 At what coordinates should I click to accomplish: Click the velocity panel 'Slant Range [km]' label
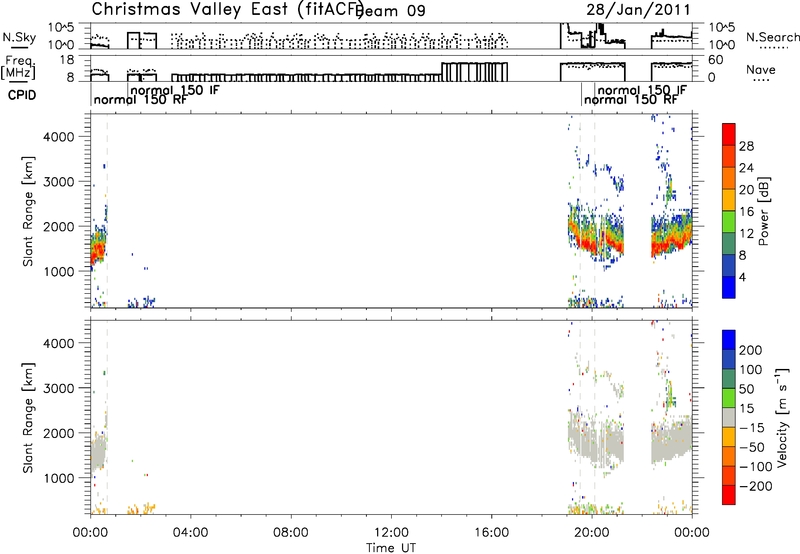point(28,418)
